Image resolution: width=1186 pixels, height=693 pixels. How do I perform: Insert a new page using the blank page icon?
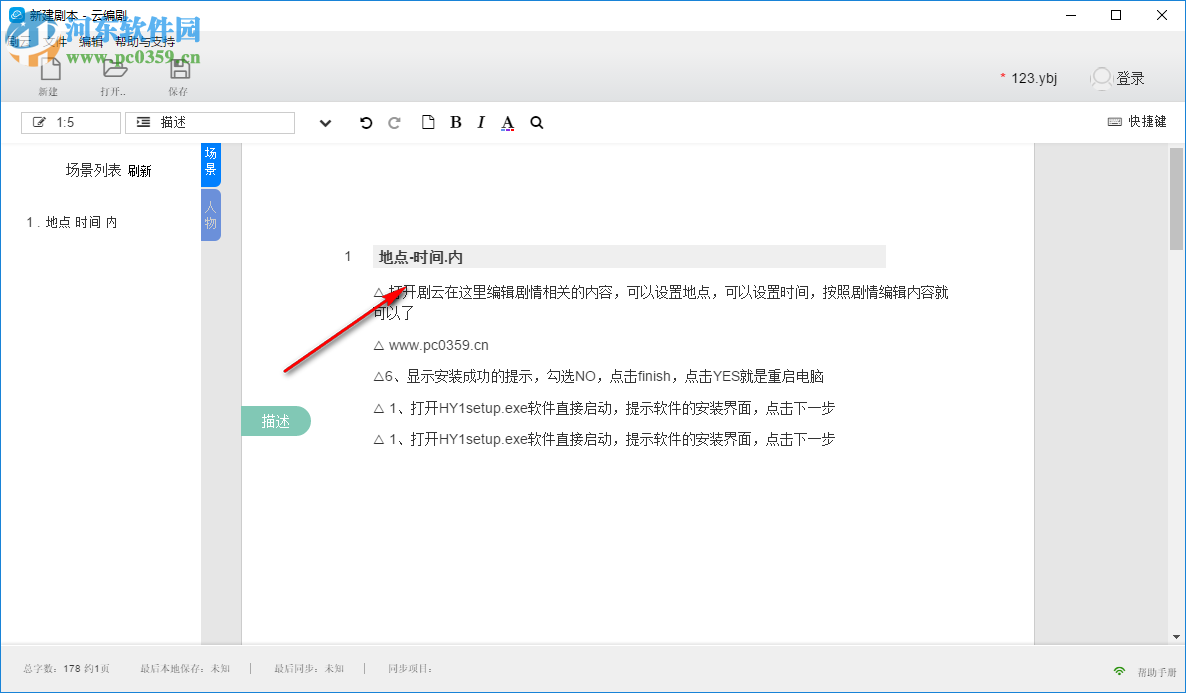[429, 122]
